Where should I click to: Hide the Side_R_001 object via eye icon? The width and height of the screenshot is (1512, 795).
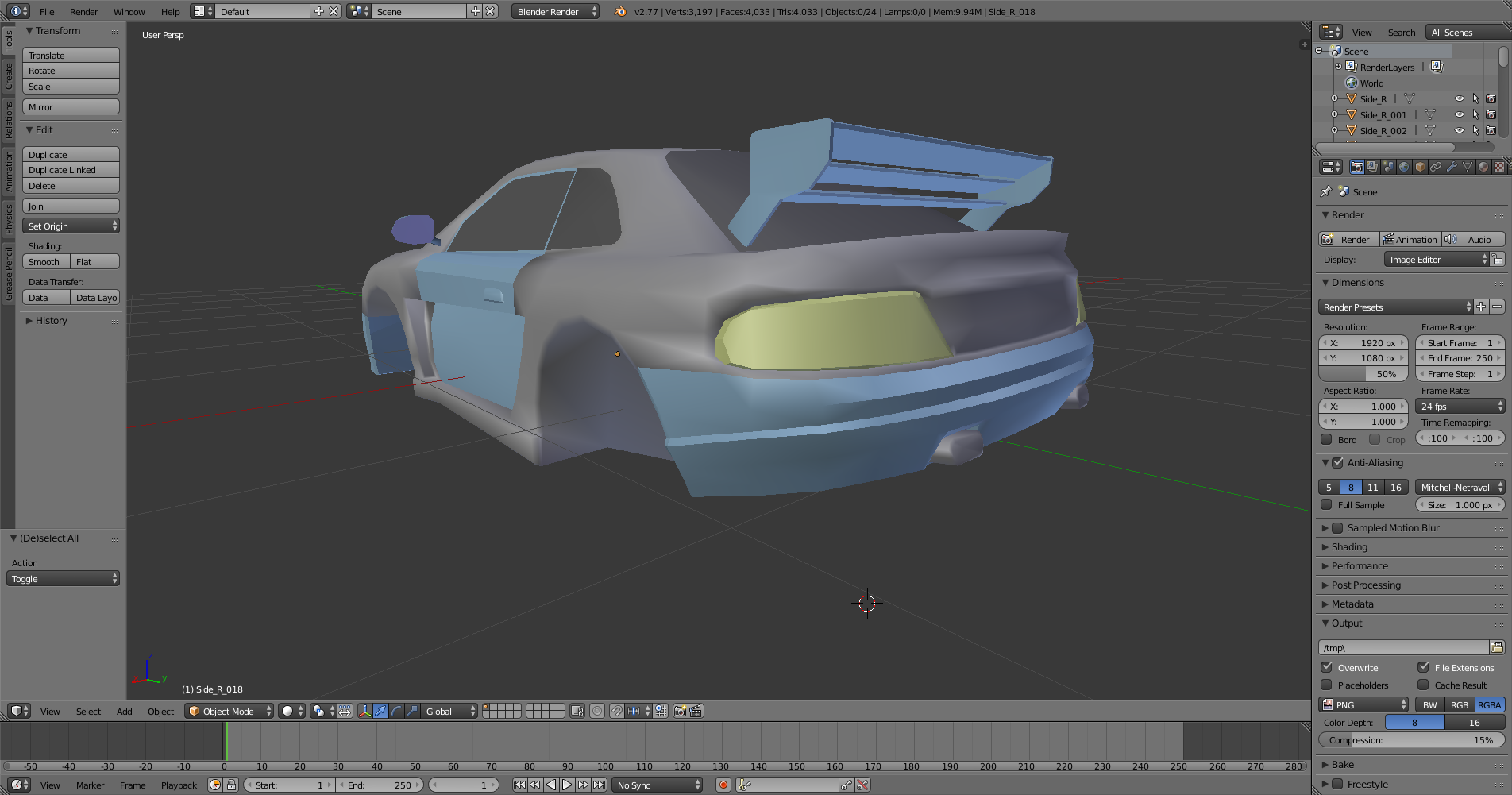click(1459, 115)
